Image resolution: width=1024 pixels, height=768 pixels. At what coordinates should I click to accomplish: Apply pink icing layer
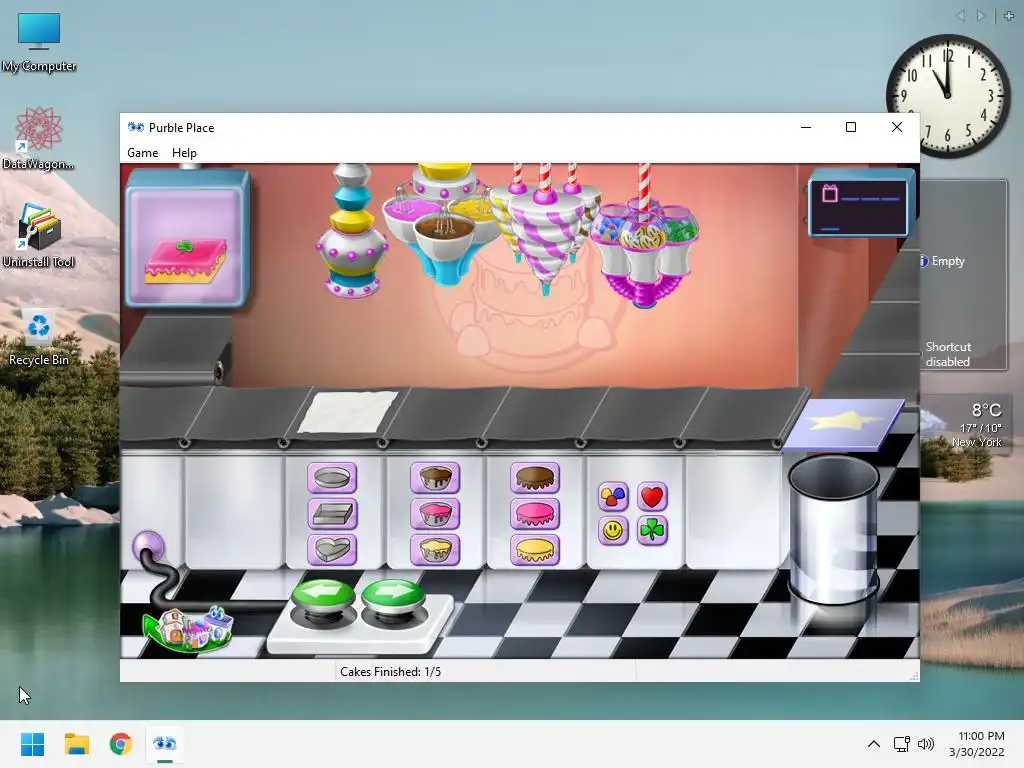535,514
